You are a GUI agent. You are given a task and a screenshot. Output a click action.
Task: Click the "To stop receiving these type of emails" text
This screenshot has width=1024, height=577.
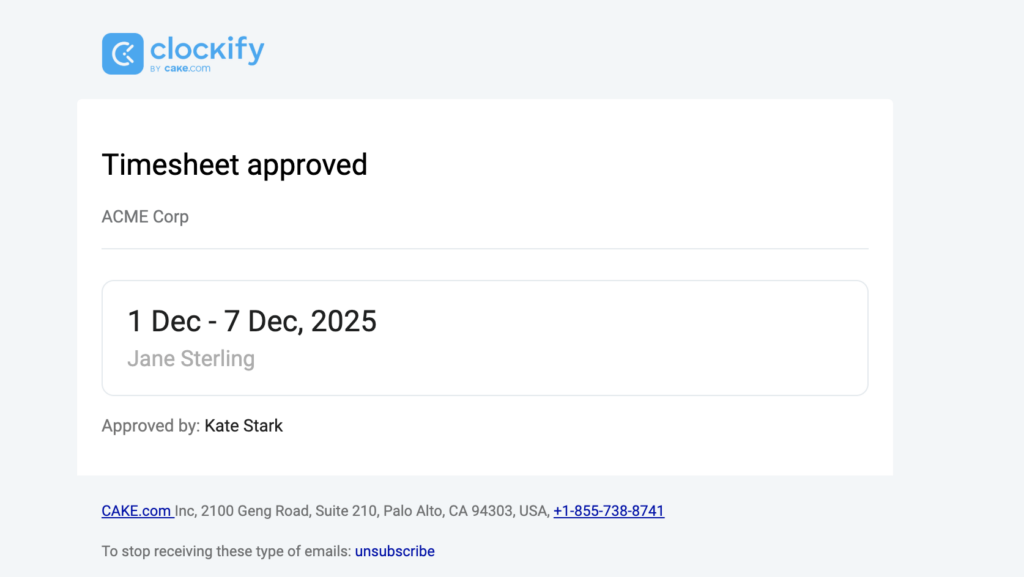[225, 551]
